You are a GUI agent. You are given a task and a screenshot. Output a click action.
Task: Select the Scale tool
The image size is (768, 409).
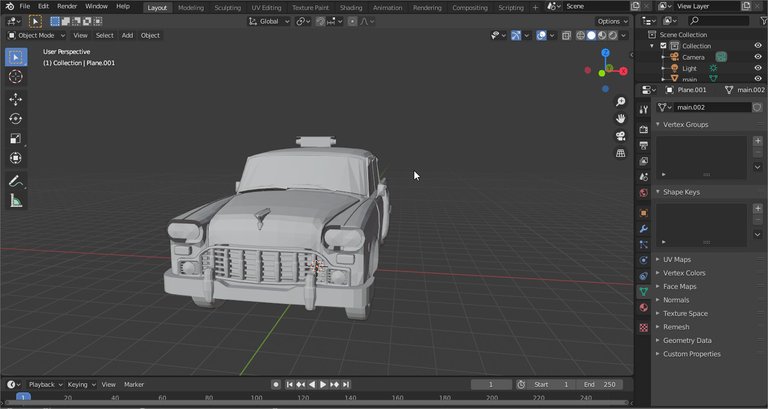16,139
